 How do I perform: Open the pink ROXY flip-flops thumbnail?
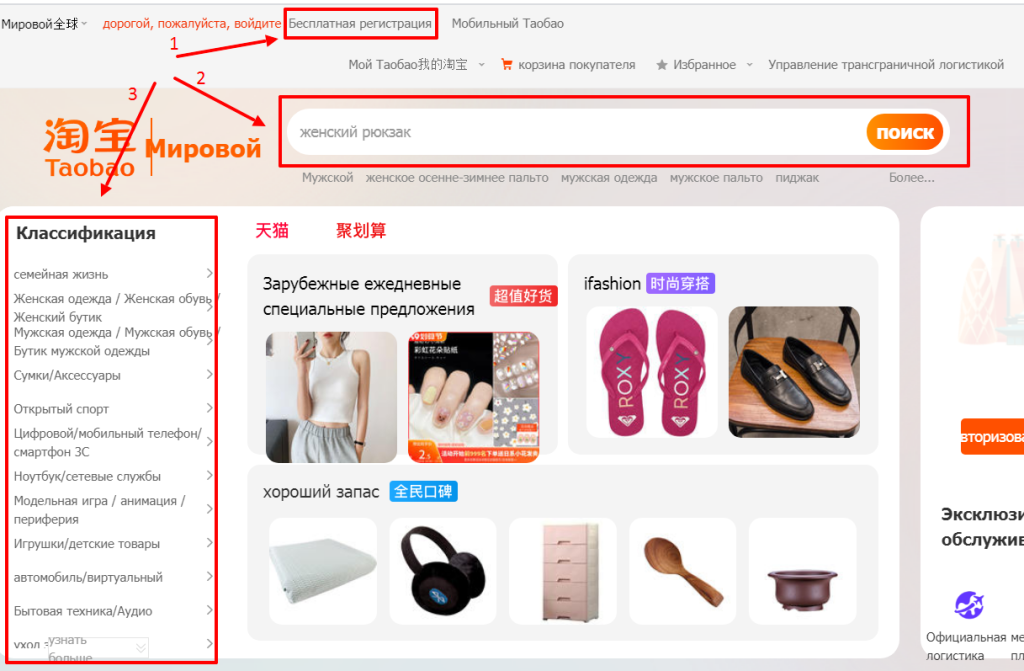point(652,372)
